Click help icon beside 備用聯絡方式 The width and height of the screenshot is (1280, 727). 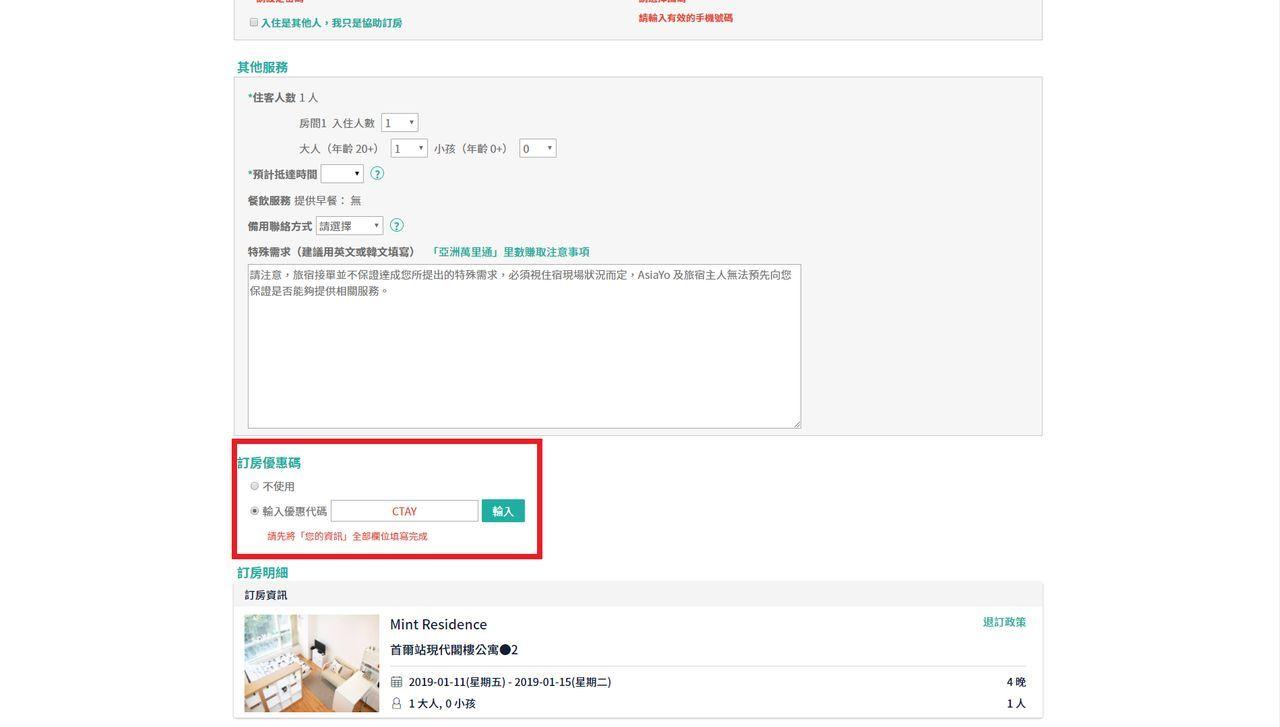point(397,226)
